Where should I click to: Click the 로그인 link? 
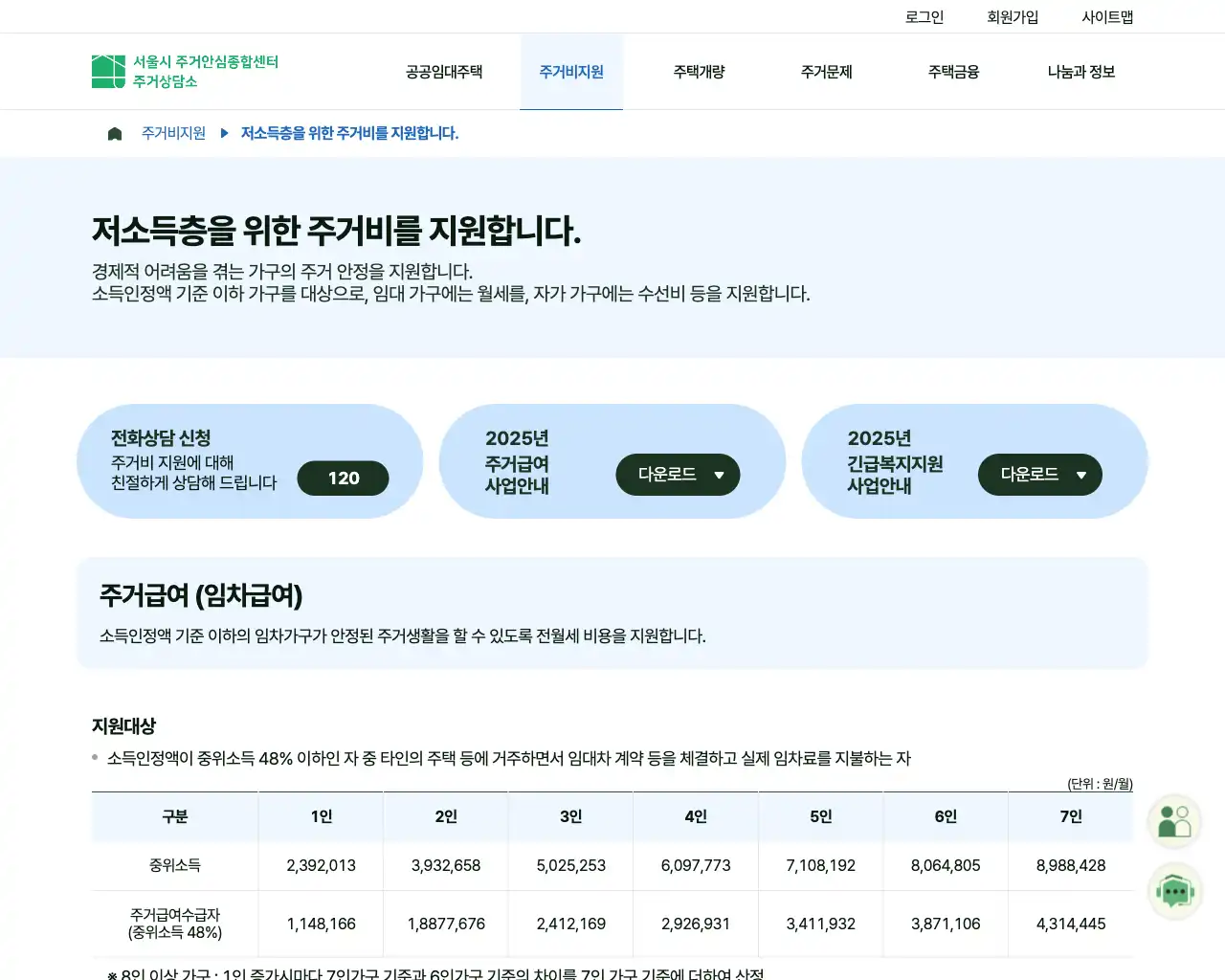pyautogui.click(x=924, y=15)
